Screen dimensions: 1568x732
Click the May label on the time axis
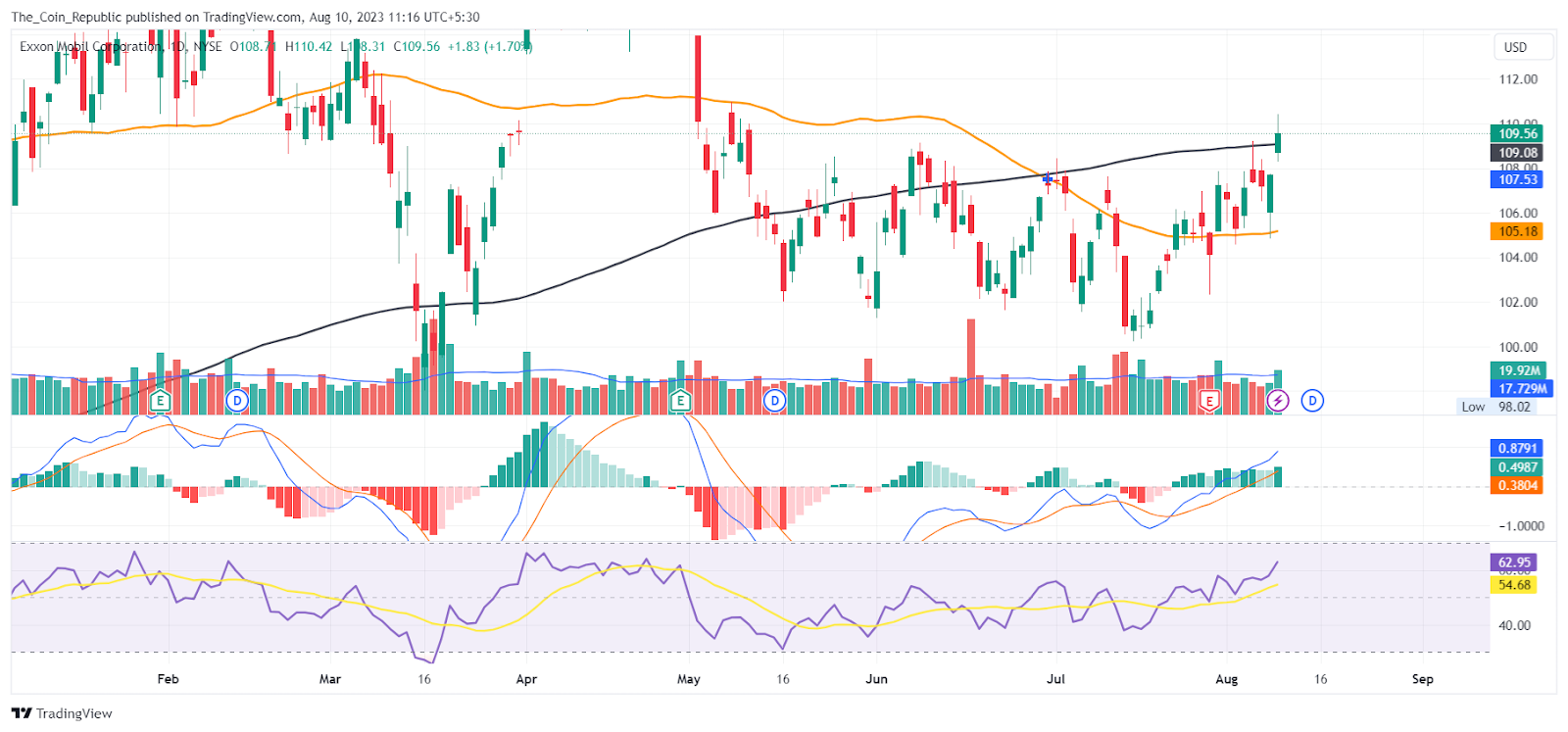[689, 679]
